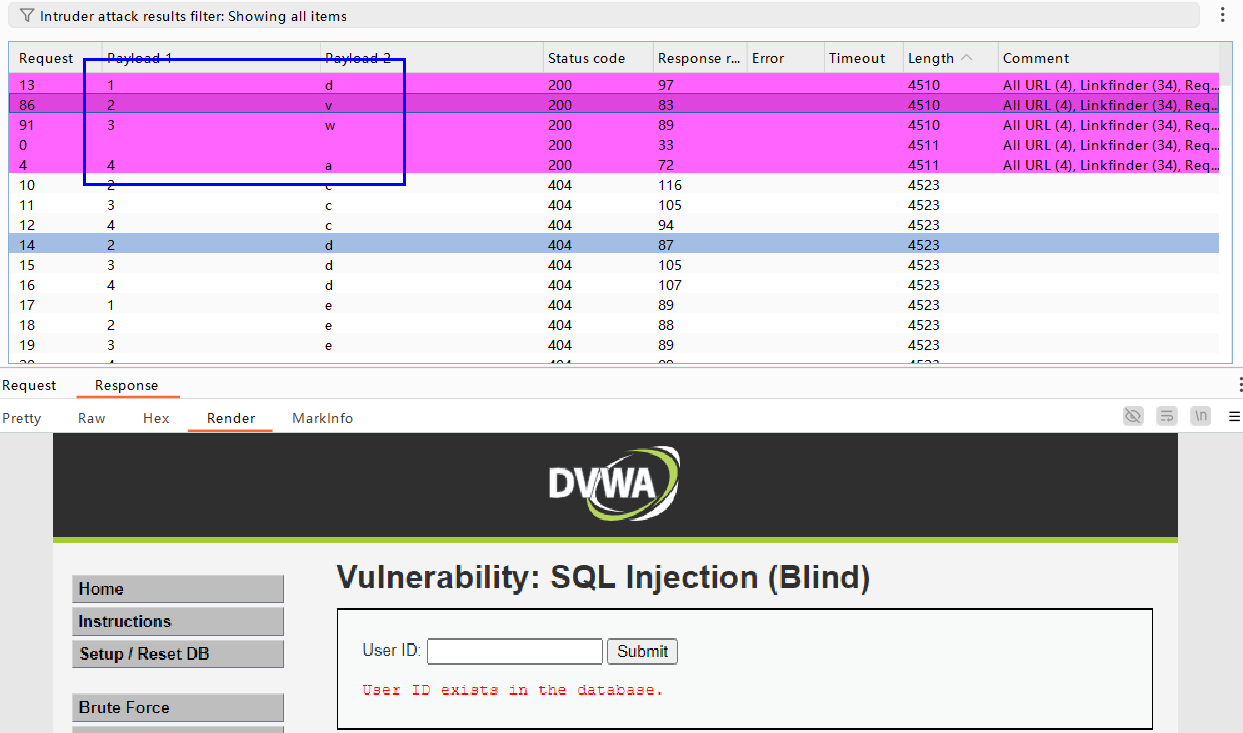This screenshot has height=733, width=1243.
Task: Enable line wrapping in the response view
Action: click(x=1166, y=415)
